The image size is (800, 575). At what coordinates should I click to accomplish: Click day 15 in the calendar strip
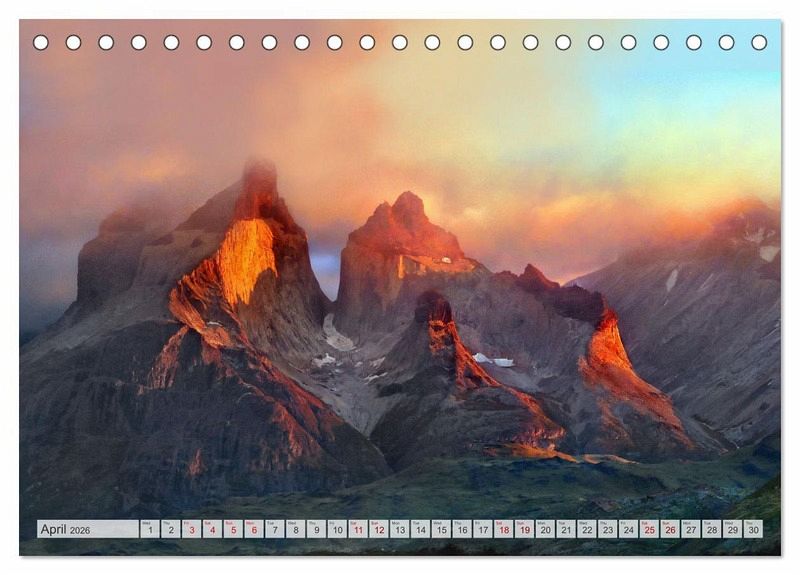pos(442,529)
